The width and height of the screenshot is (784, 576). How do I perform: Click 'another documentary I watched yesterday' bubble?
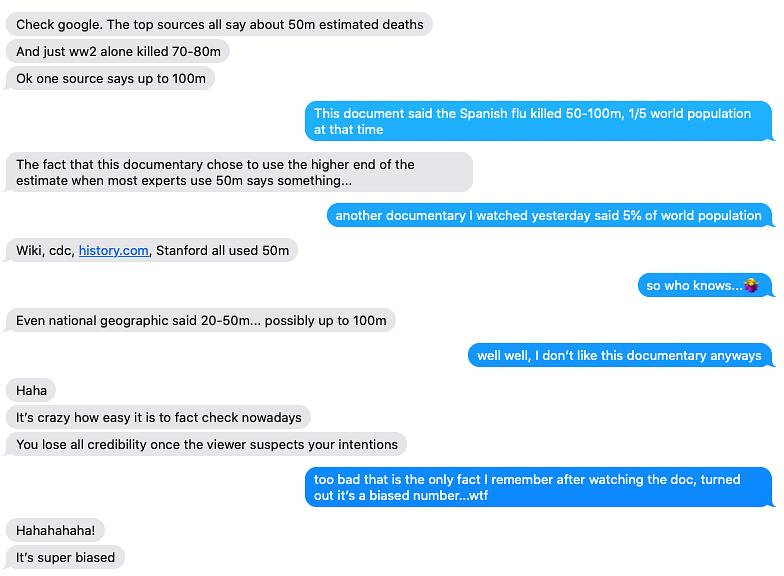(x=550, y=216)
